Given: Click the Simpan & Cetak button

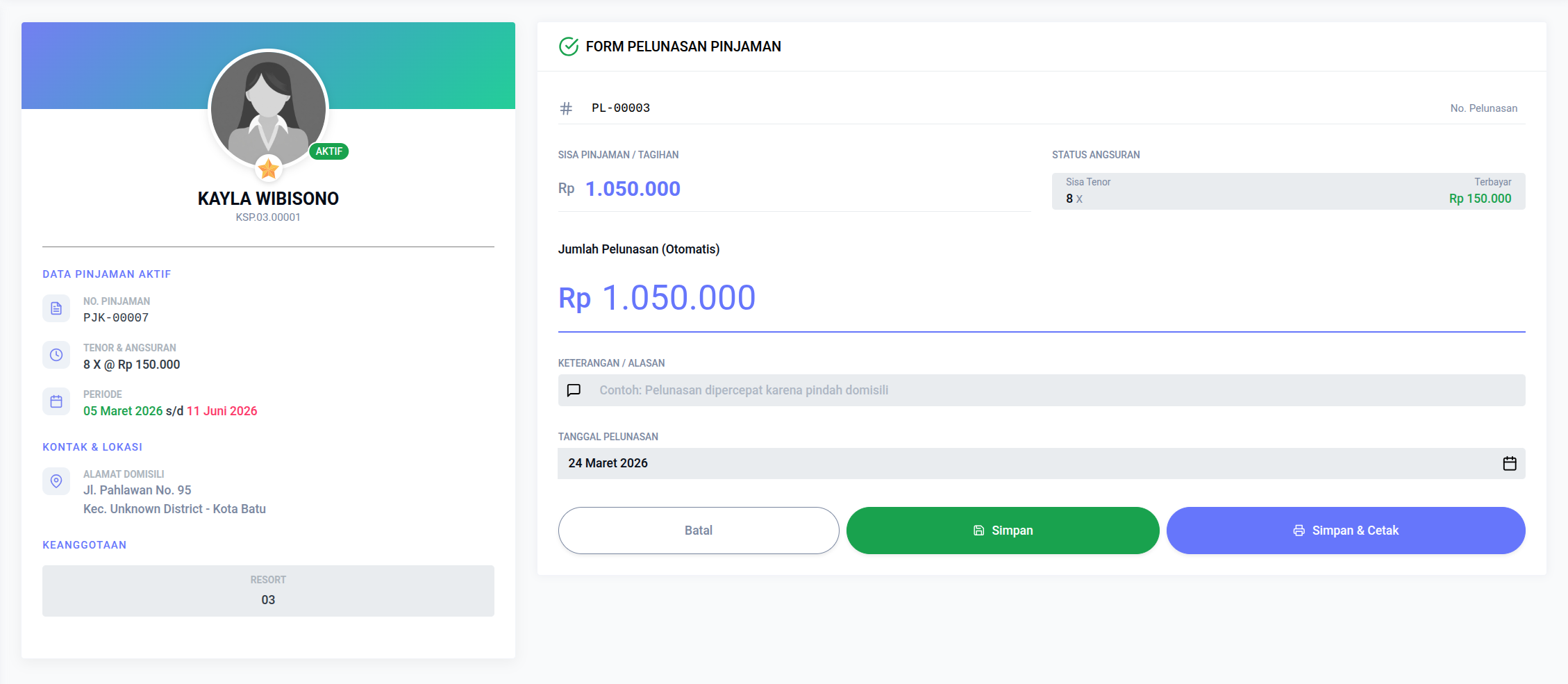Looking at the screenshot, I should point(1345,530).
